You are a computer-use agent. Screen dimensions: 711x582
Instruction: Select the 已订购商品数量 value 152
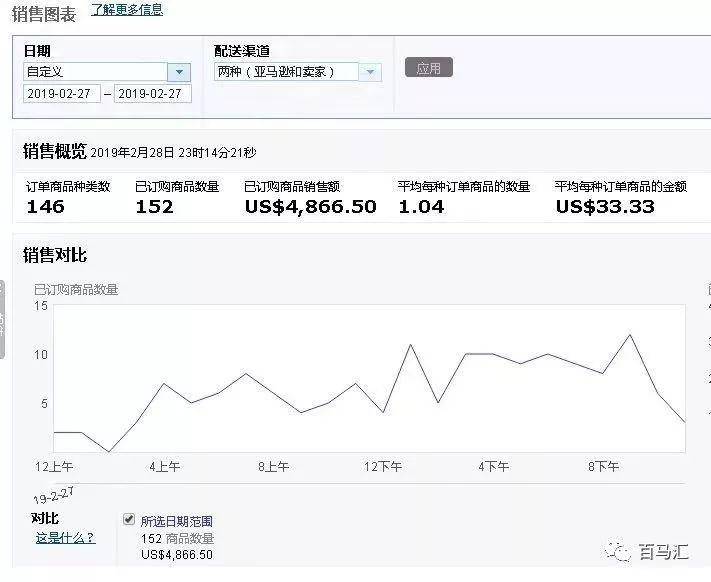154,207
